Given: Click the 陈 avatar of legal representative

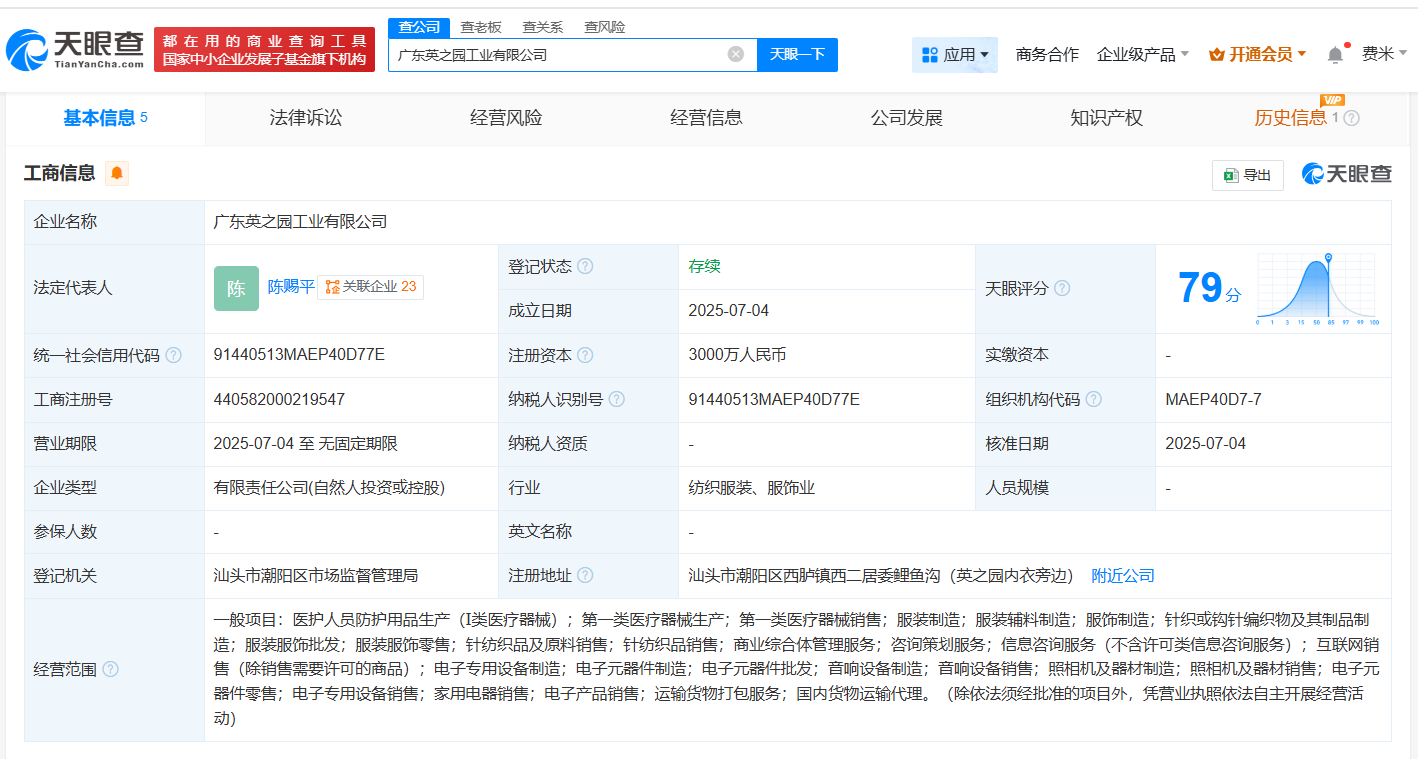Looking at the screenshot, I should (x=236, y=288).
